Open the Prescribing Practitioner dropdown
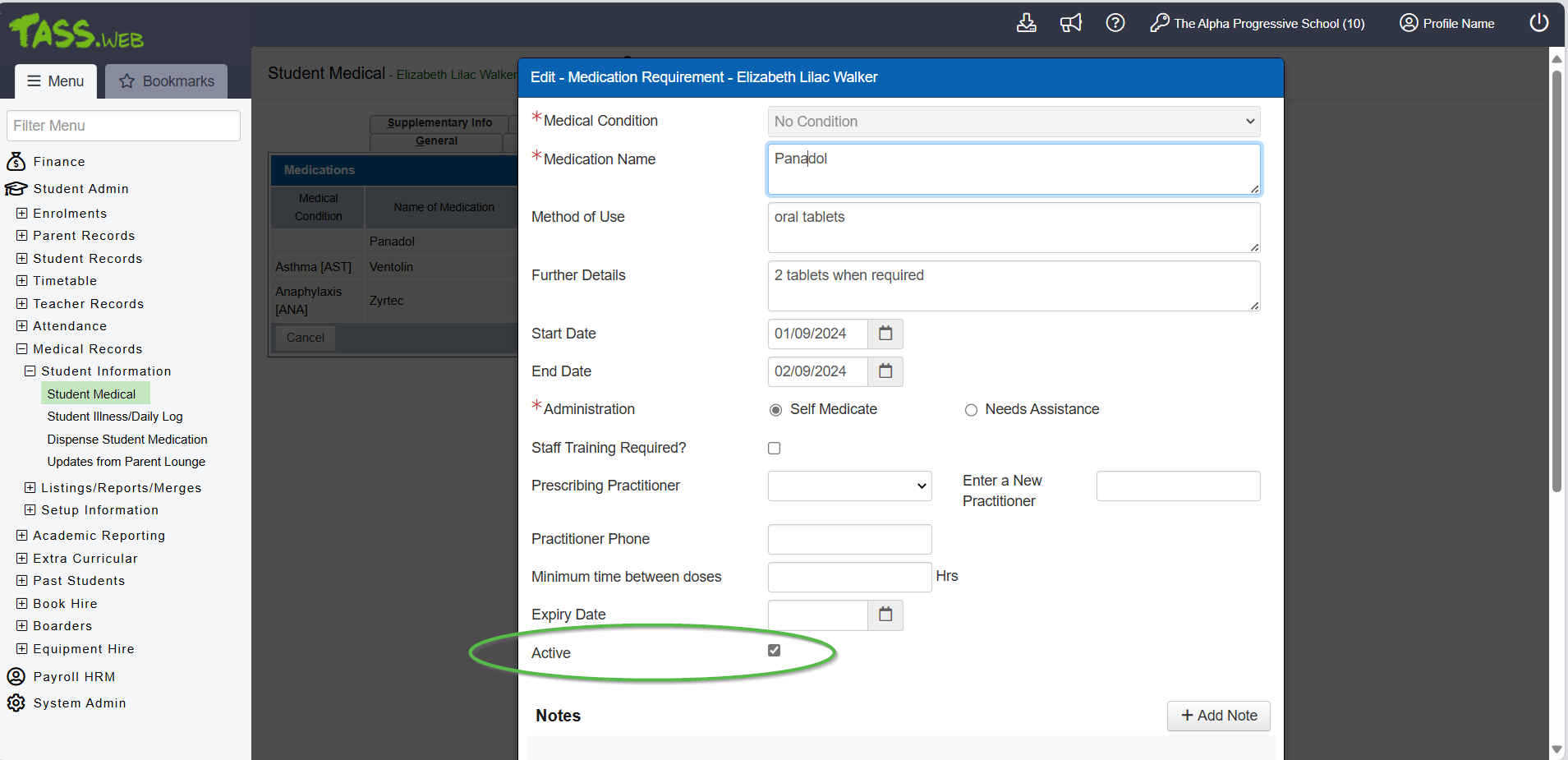Viewport: 1568px width, 760px height. (x=849, y=486)
